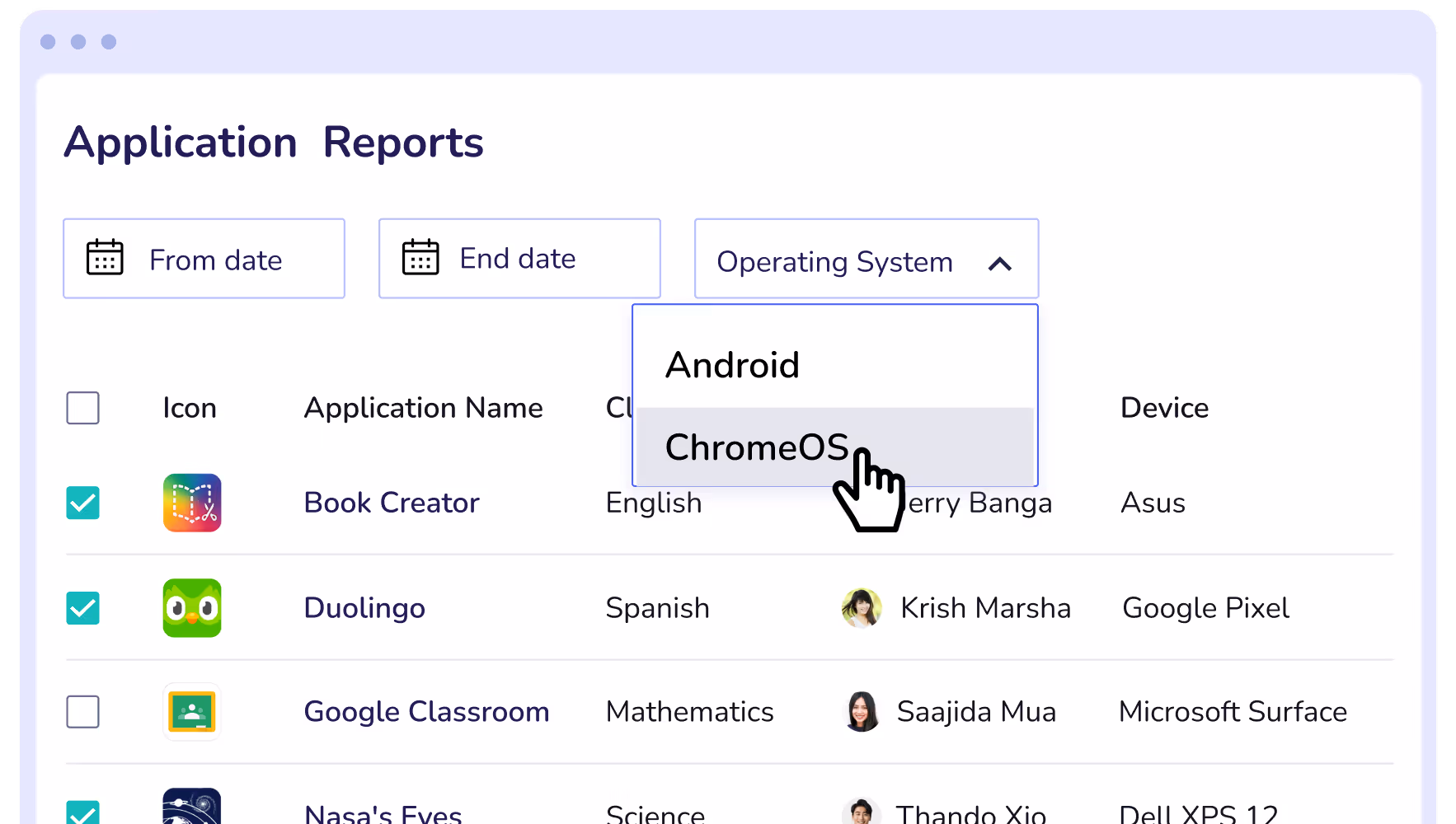
Task: Click the English class cell
Action: click(x=654, y=503)
